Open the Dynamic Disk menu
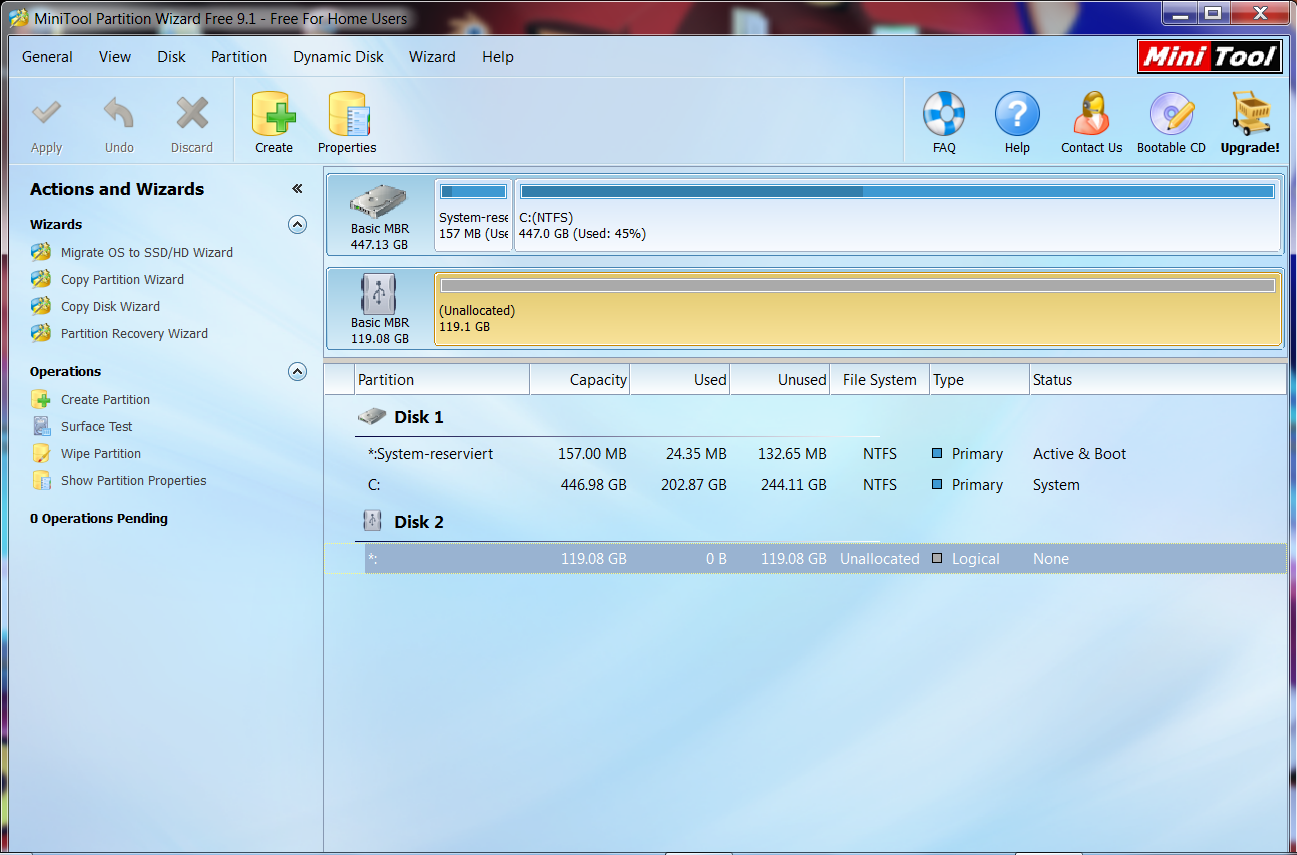Viewport: 1297px width, 855px height. click(x=338, y=57)
